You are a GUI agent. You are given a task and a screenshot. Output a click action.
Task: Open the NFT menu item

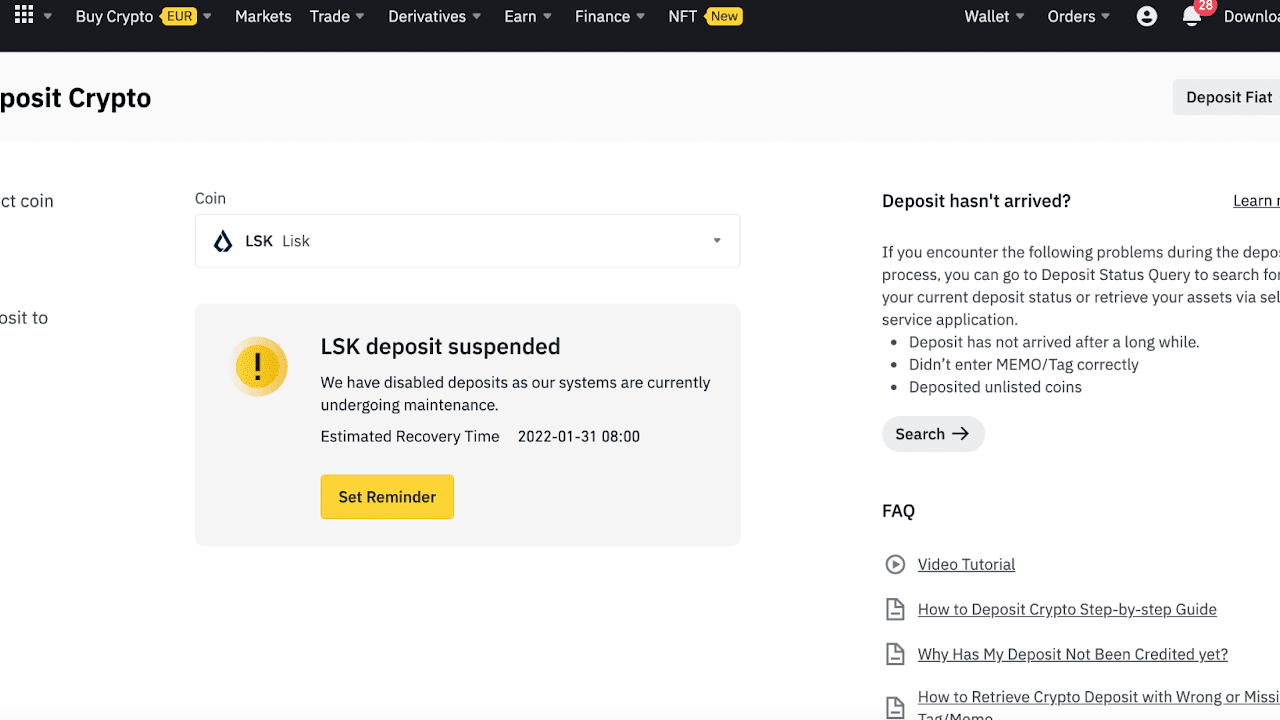683,16
